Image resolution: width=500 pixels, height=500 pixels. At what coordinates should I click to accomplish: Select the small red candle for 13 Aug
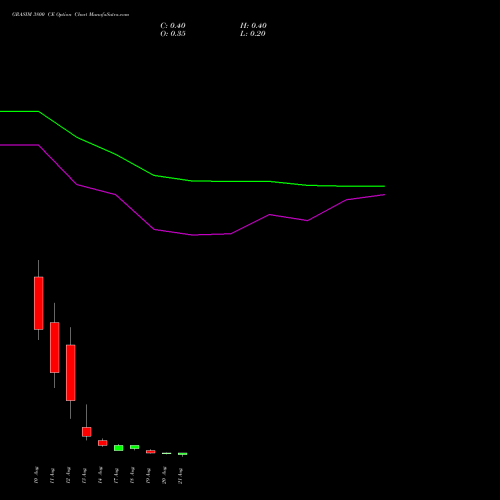[87, 432]
